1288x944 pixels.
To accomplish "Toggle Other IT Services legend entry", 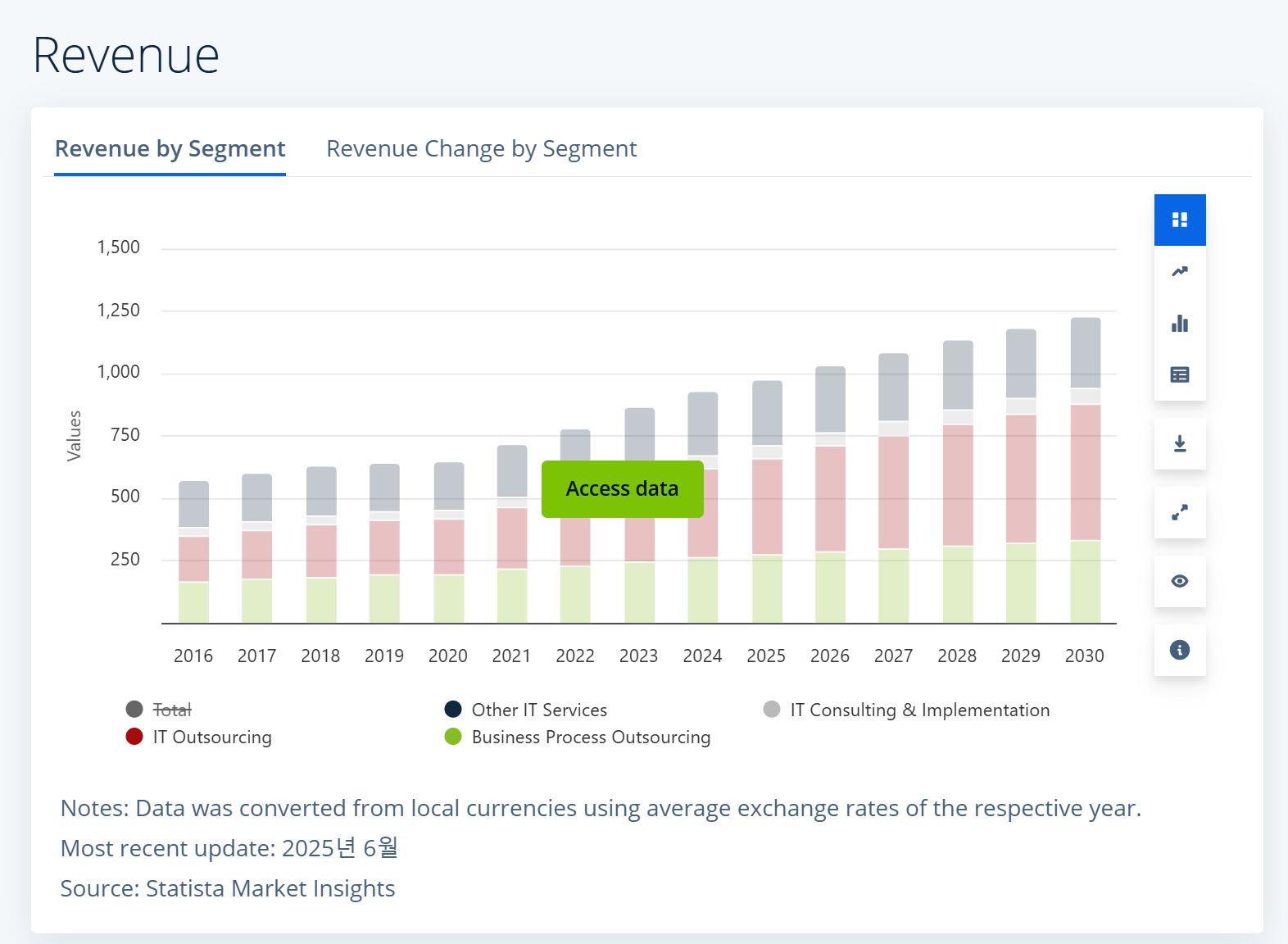I will (x=539, y=710).
